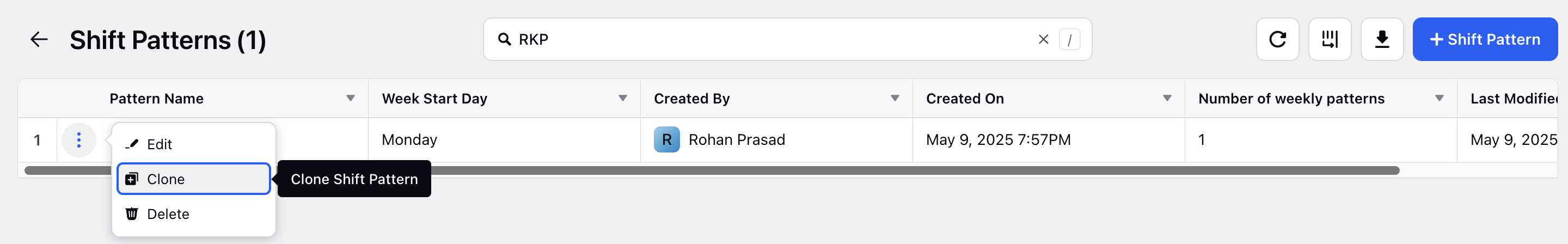Clear the RKP search text
This screenshot has height=244, width=1568.
point(1043,40)
